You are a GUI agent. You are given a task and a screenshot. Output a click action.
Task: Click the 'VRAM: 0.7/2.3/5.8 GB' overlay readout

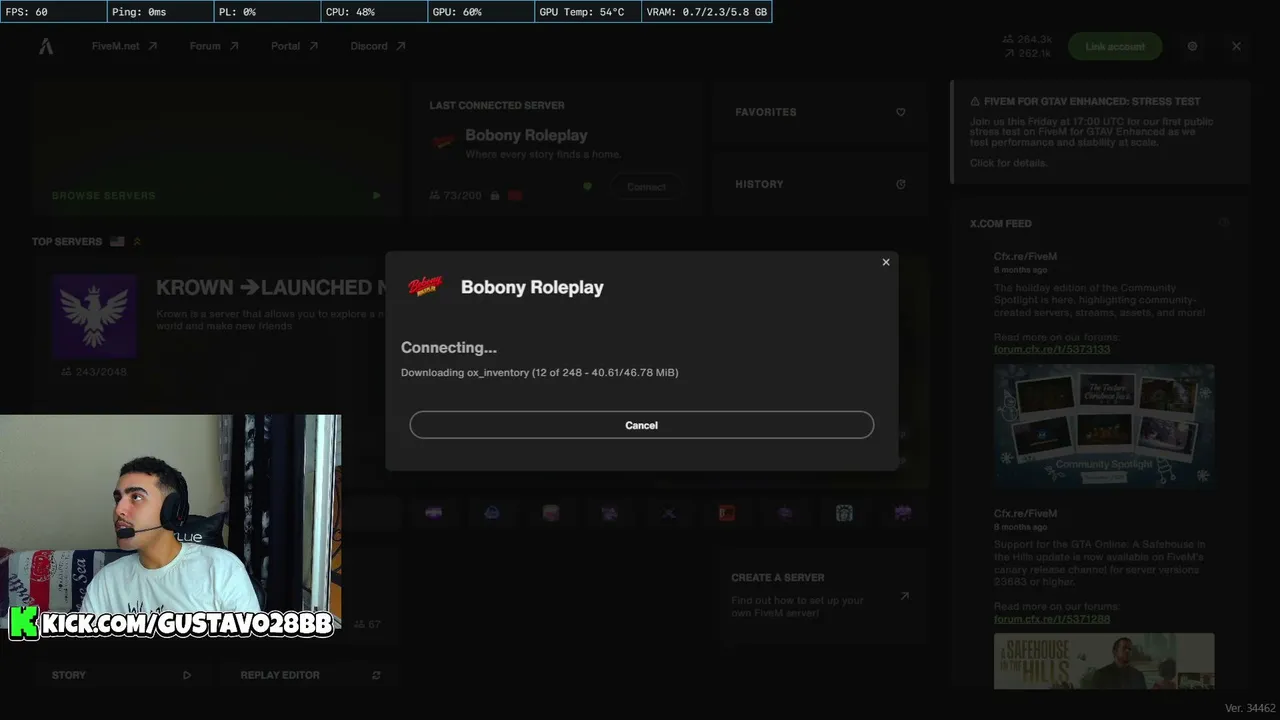707,12
